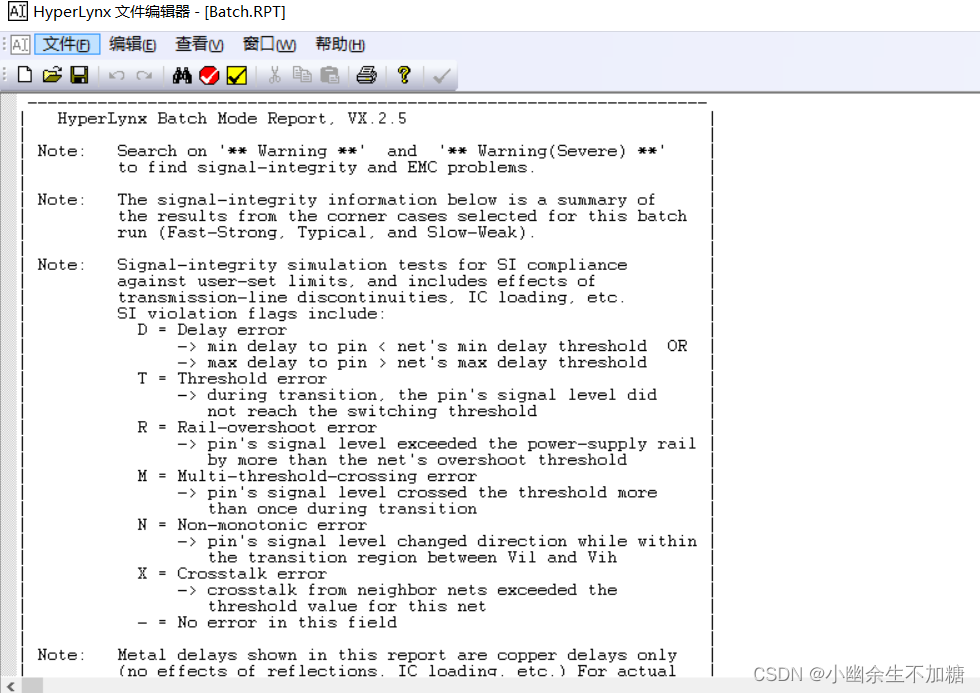This screenshot has height=693, width=980.
Task: Click the Undo arrow icon
Action: tap(117, 76)
